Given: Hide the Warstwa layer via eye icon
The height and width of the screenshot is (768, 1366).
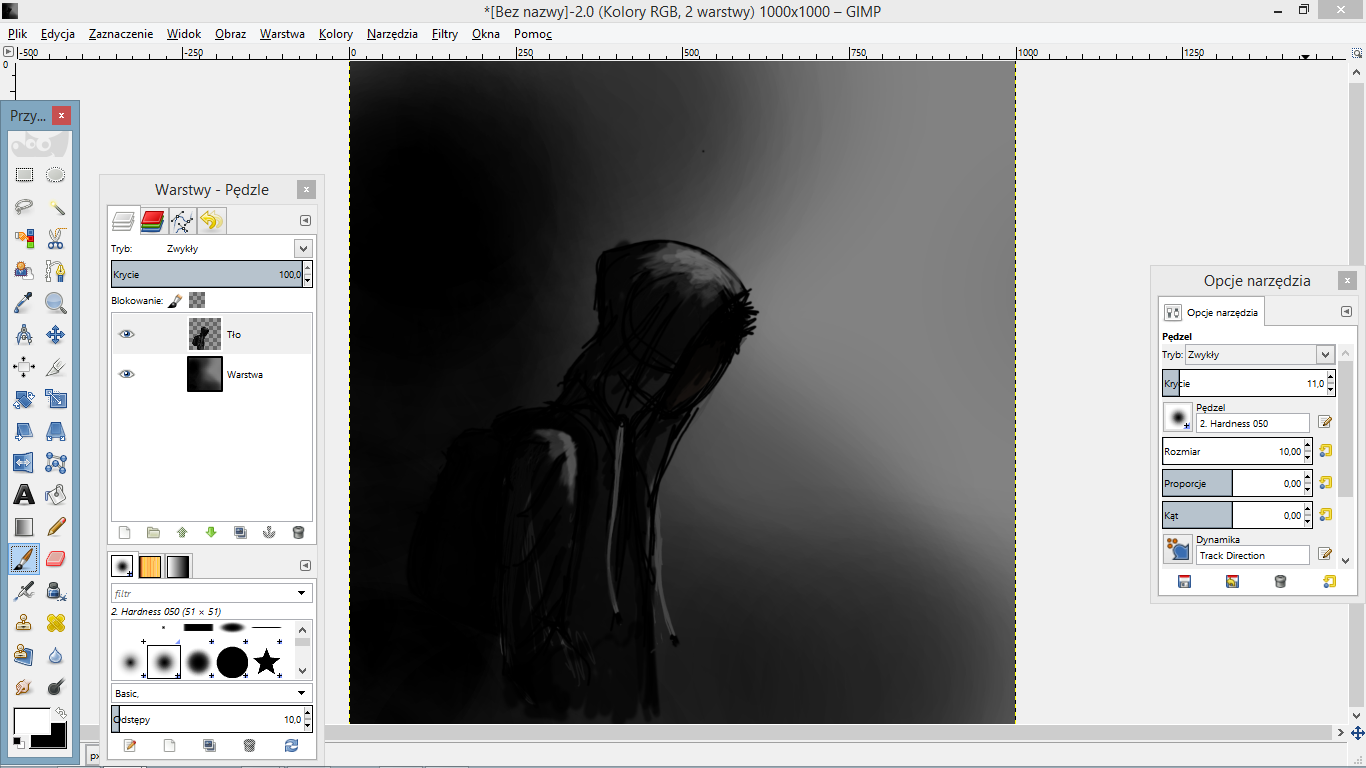Looking at the screenshot, I should coord(126,374).
